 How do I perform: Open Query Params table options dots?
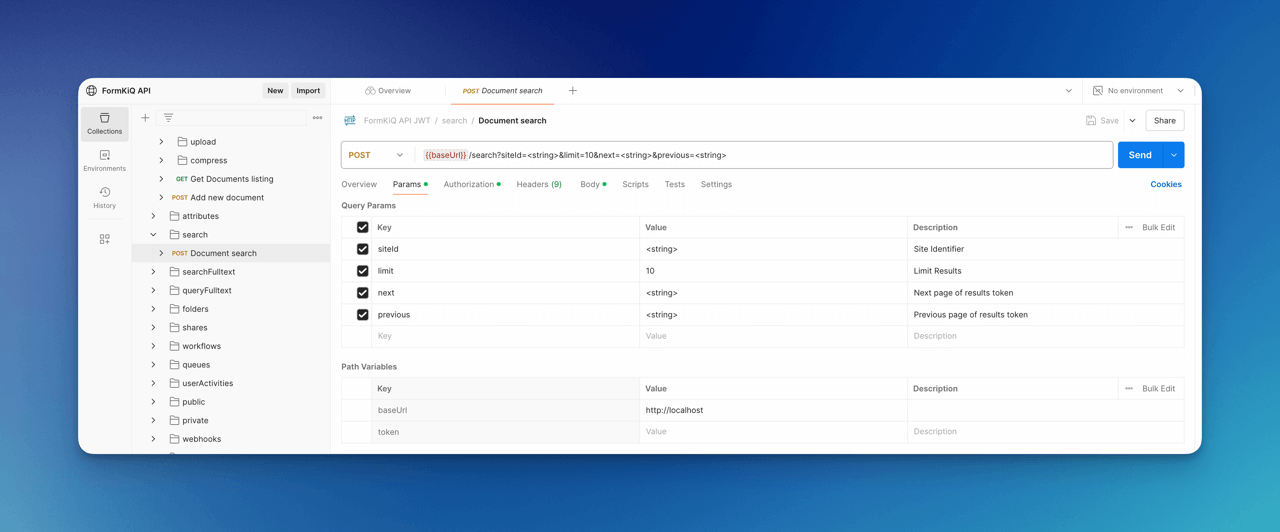click(x=1129, y=228)
